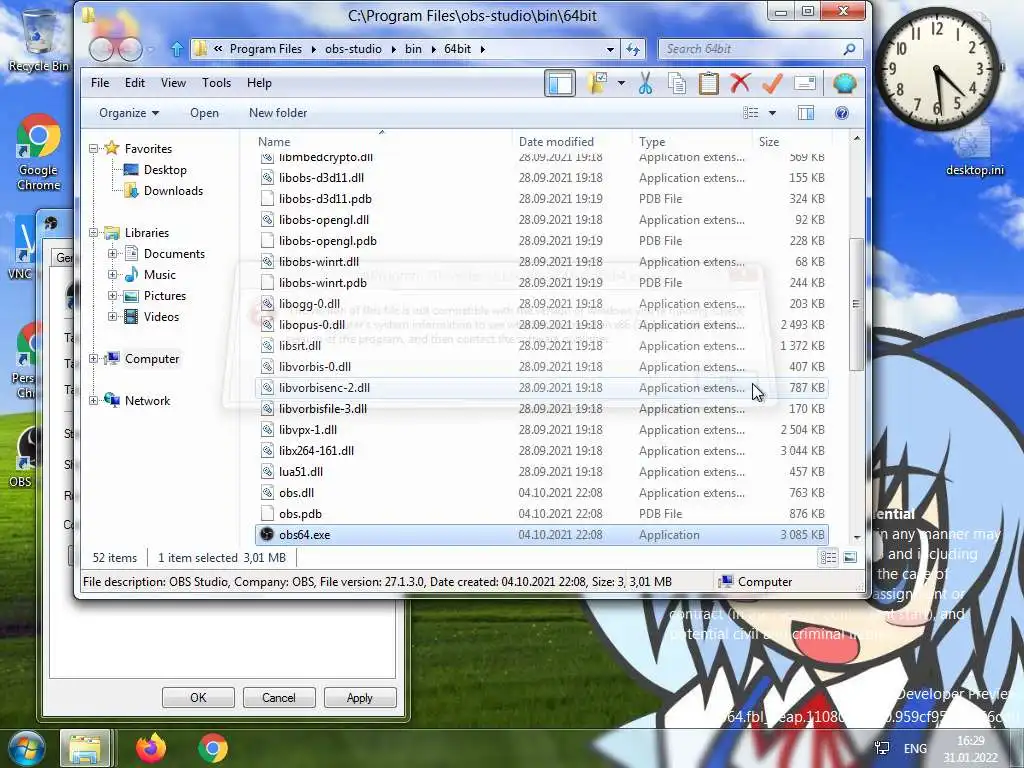Sort by the Date modified column header
Image resolution: width=1024 pixels, height=768 pixels.
tap(573, 141)
